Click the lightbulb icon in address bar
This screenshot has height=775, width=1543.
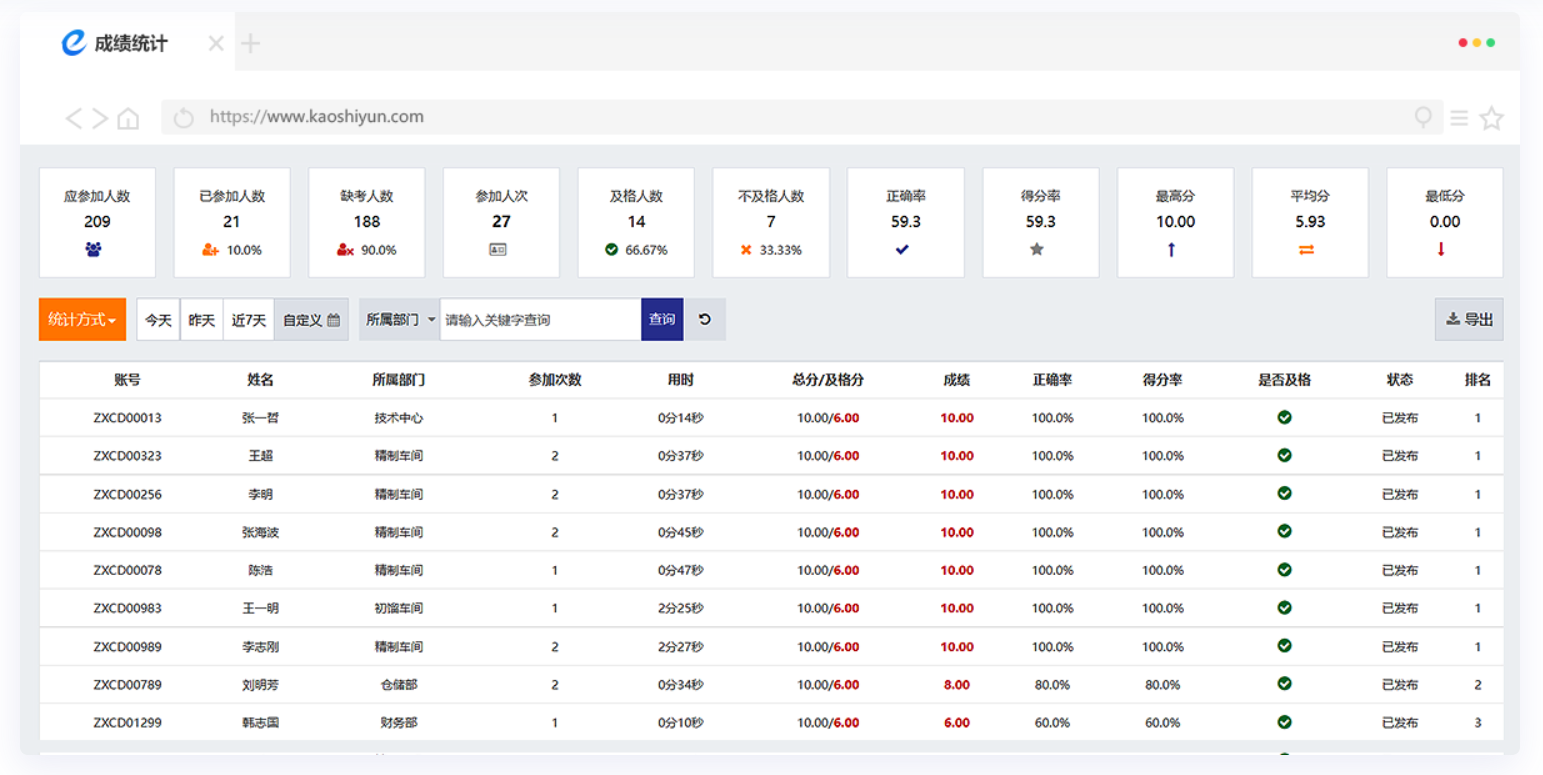1422,118
